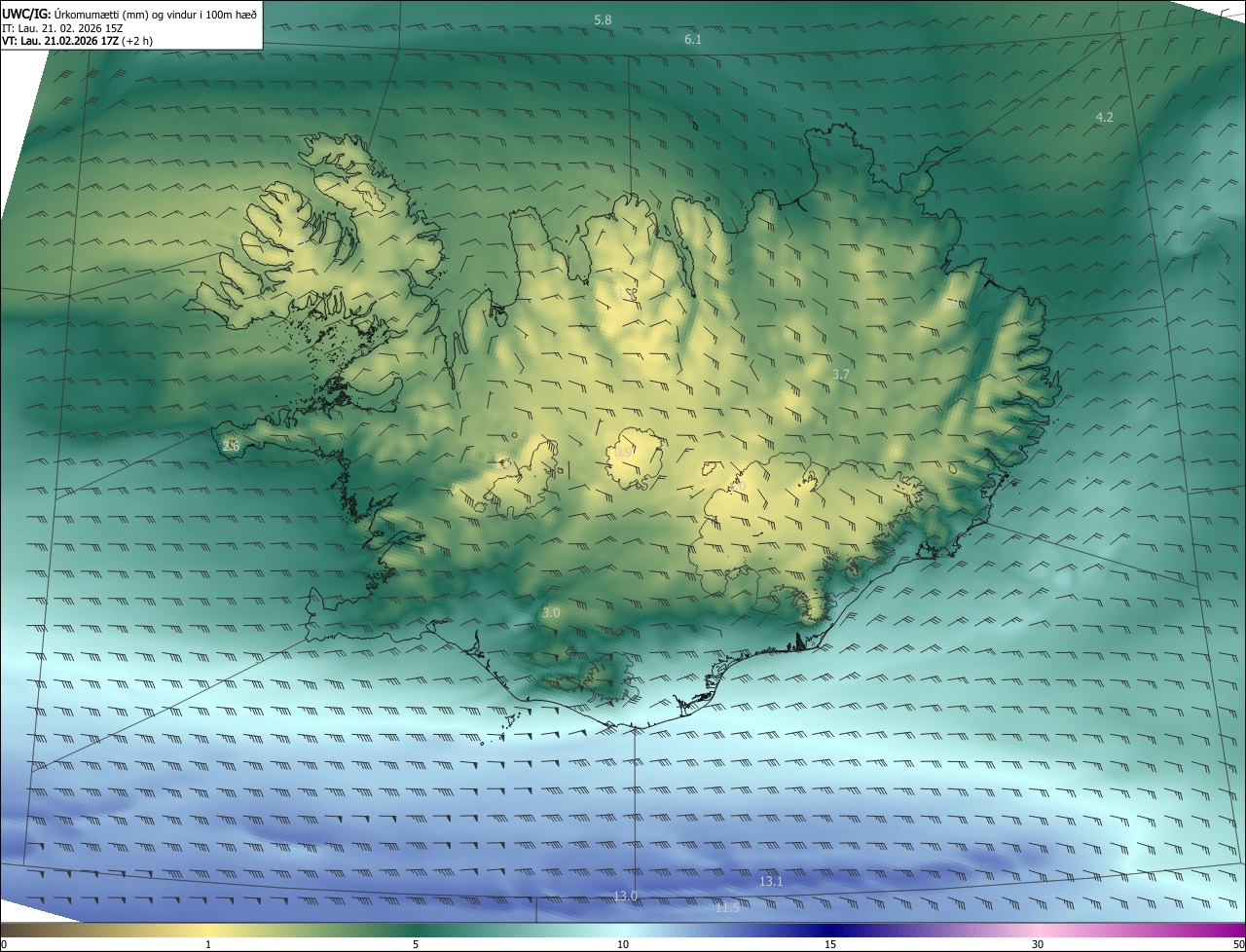Viewport: 1246px width, 952px height.
Task: Click the colour scale tick labelled 10
Action: [623, 944]
